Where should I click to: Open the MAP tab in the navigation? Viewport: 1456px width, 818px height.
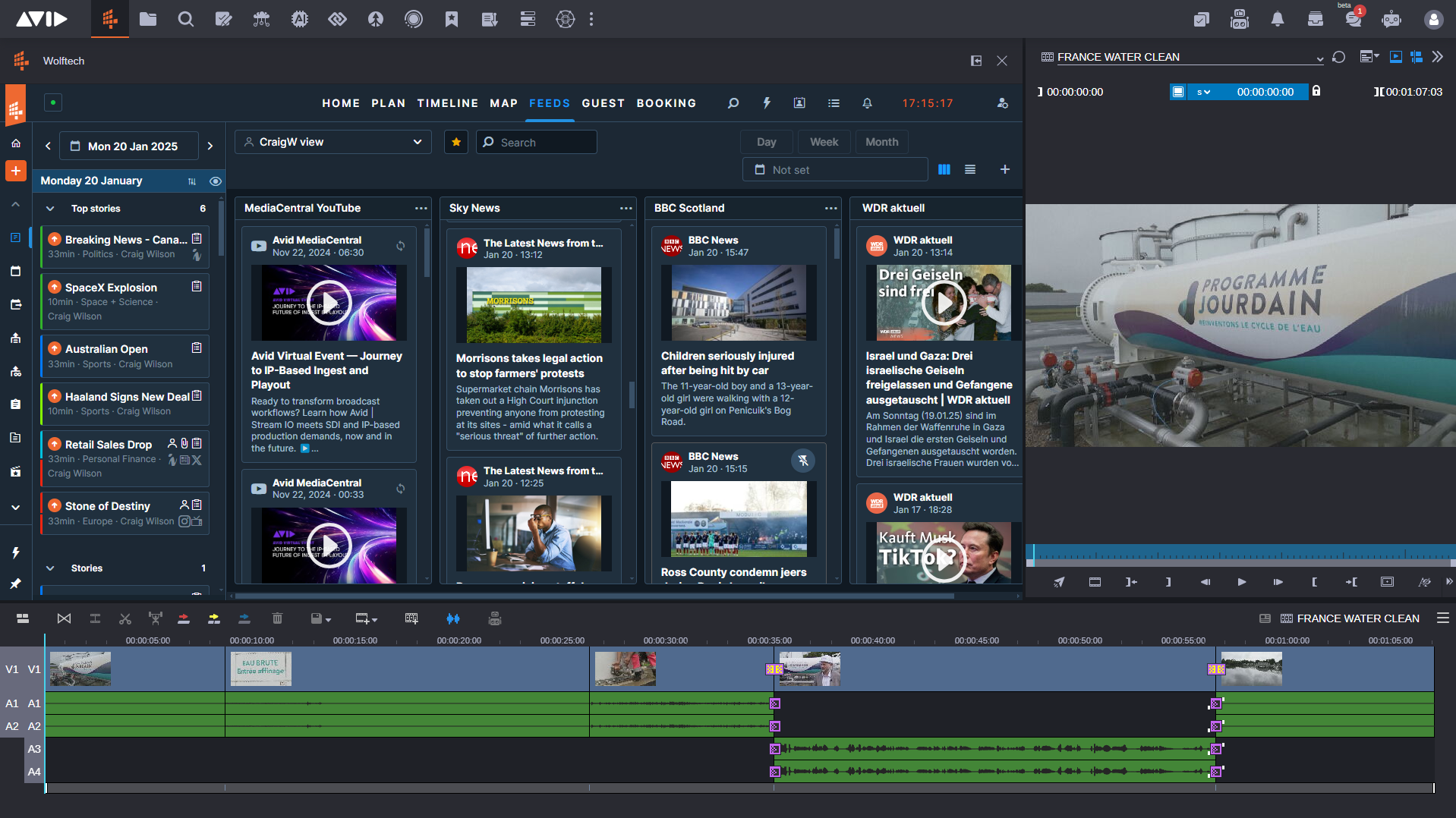pyautogui.click(x=503, y=103)
